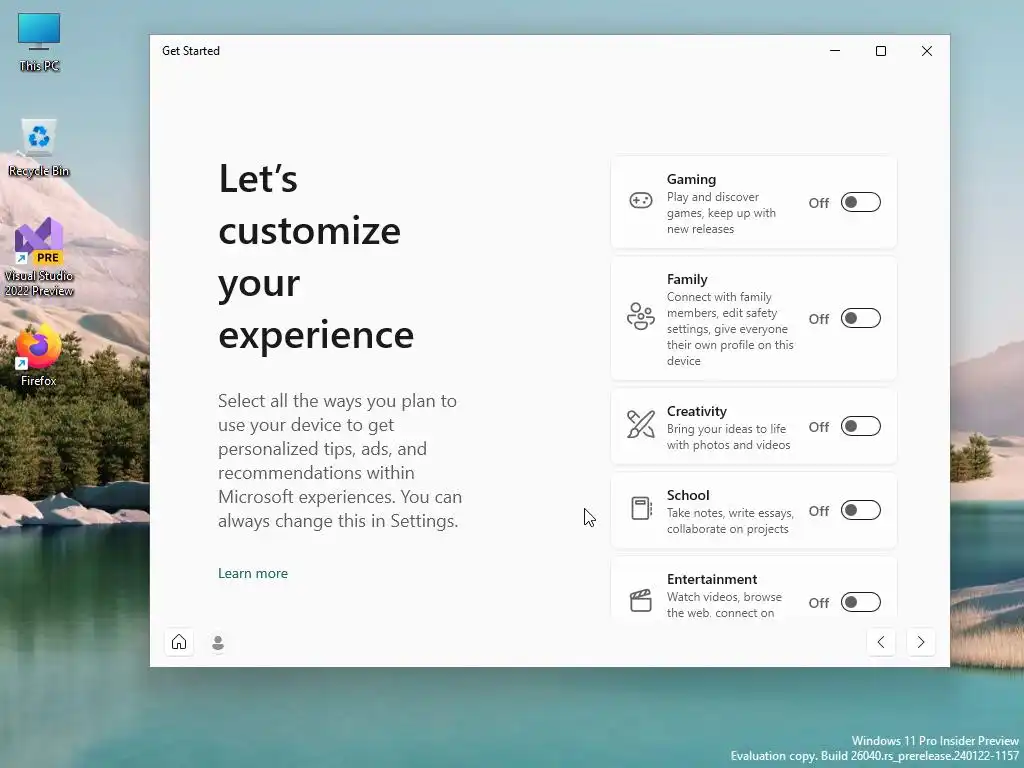The width and height of the screenshot is (1024, 768).
Task: Click the Off label next to Gaming
Action: click(819, 203)
